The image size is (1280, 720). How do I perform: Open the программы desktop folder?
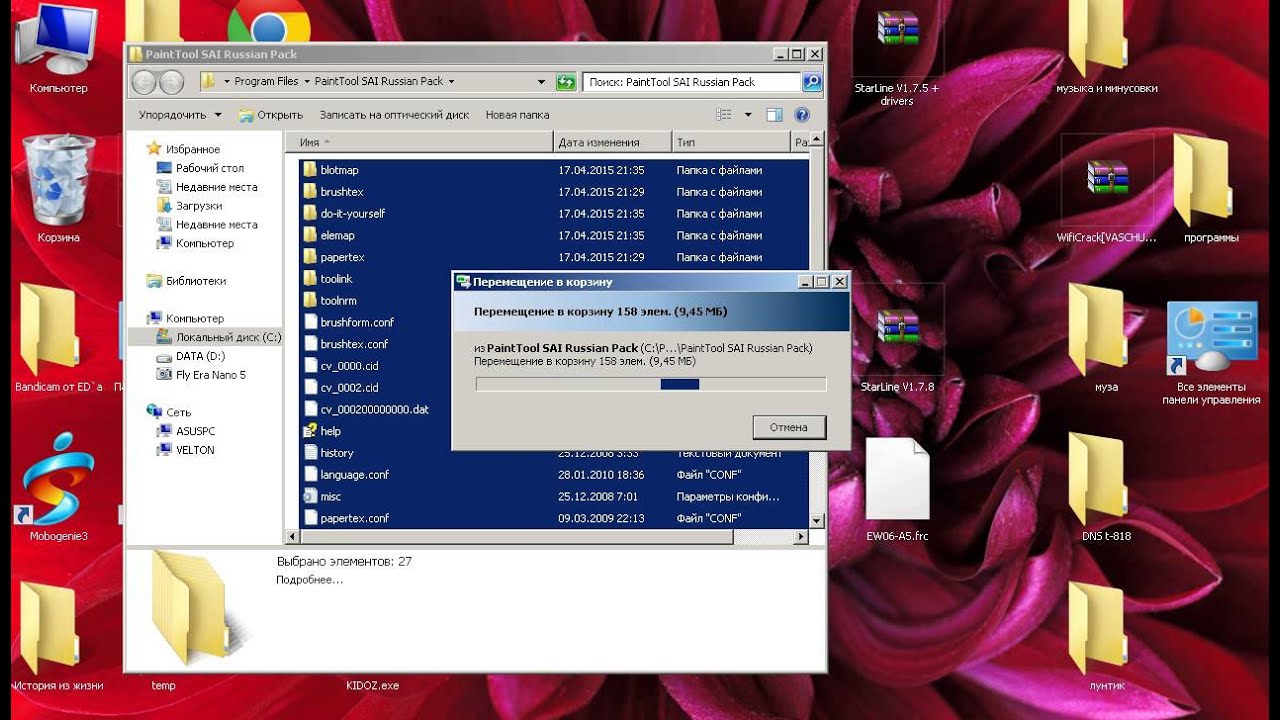[x=1211, y=190]
